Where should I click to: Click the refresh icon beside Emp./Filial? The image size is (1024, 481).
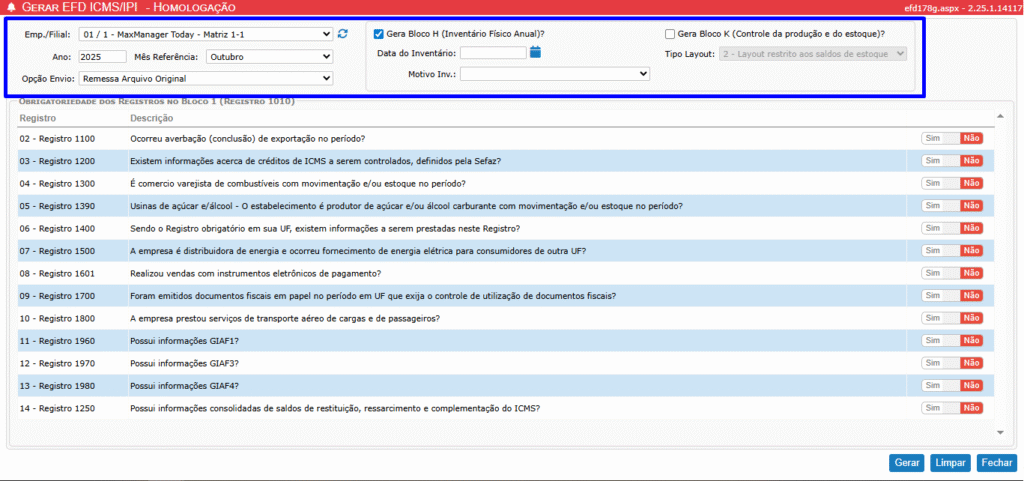pos(343,34)
